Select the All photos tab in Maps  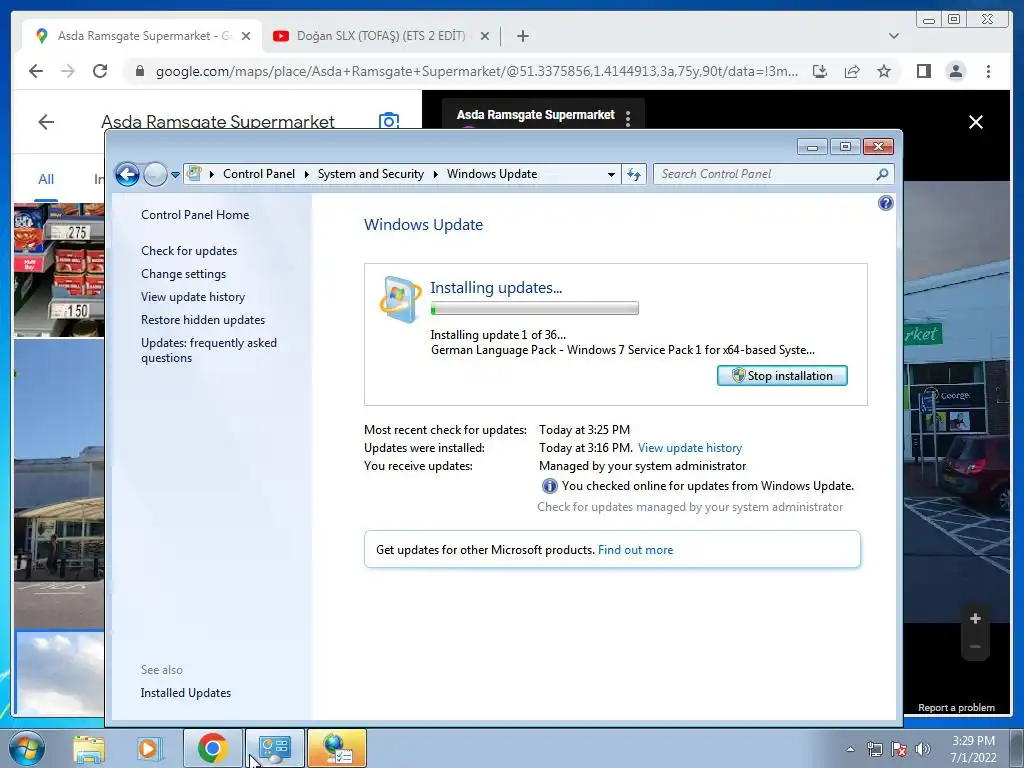46,179
